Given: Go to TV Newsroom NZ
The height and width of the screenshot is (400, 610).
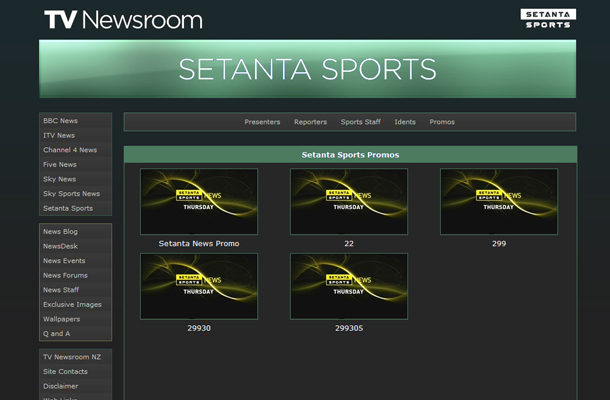Looking at the screenshot, I should click(72, 357).
